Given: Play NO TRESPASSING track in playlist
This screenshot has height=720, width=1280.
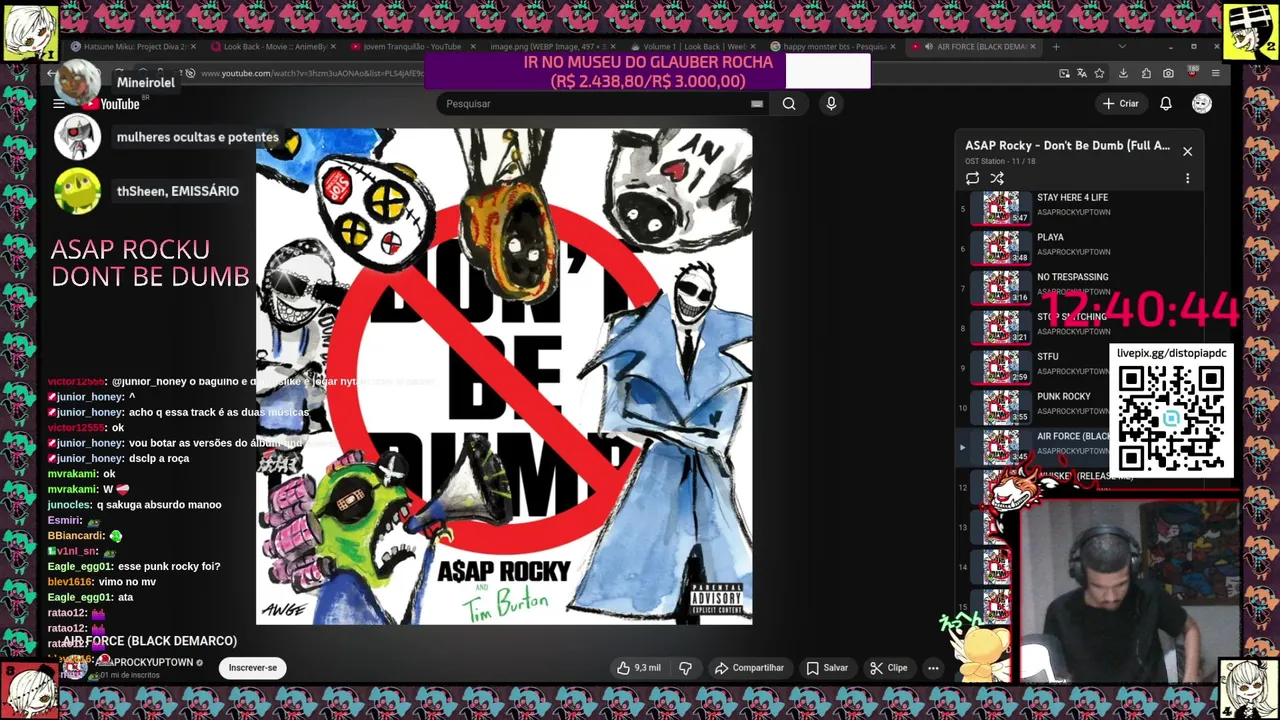Looking at the screenshot, I should pos(1080,289).
